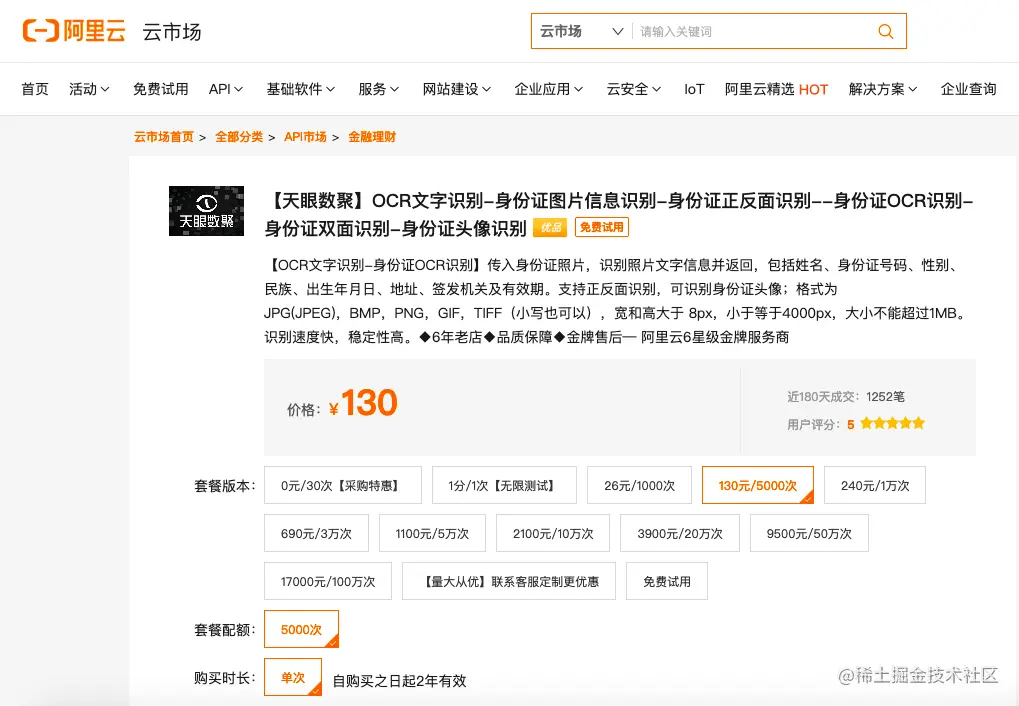The width and height of the screenshot is (1019, 706).
Task: Expand the 云安全 menu
Action: pos(634,89)
